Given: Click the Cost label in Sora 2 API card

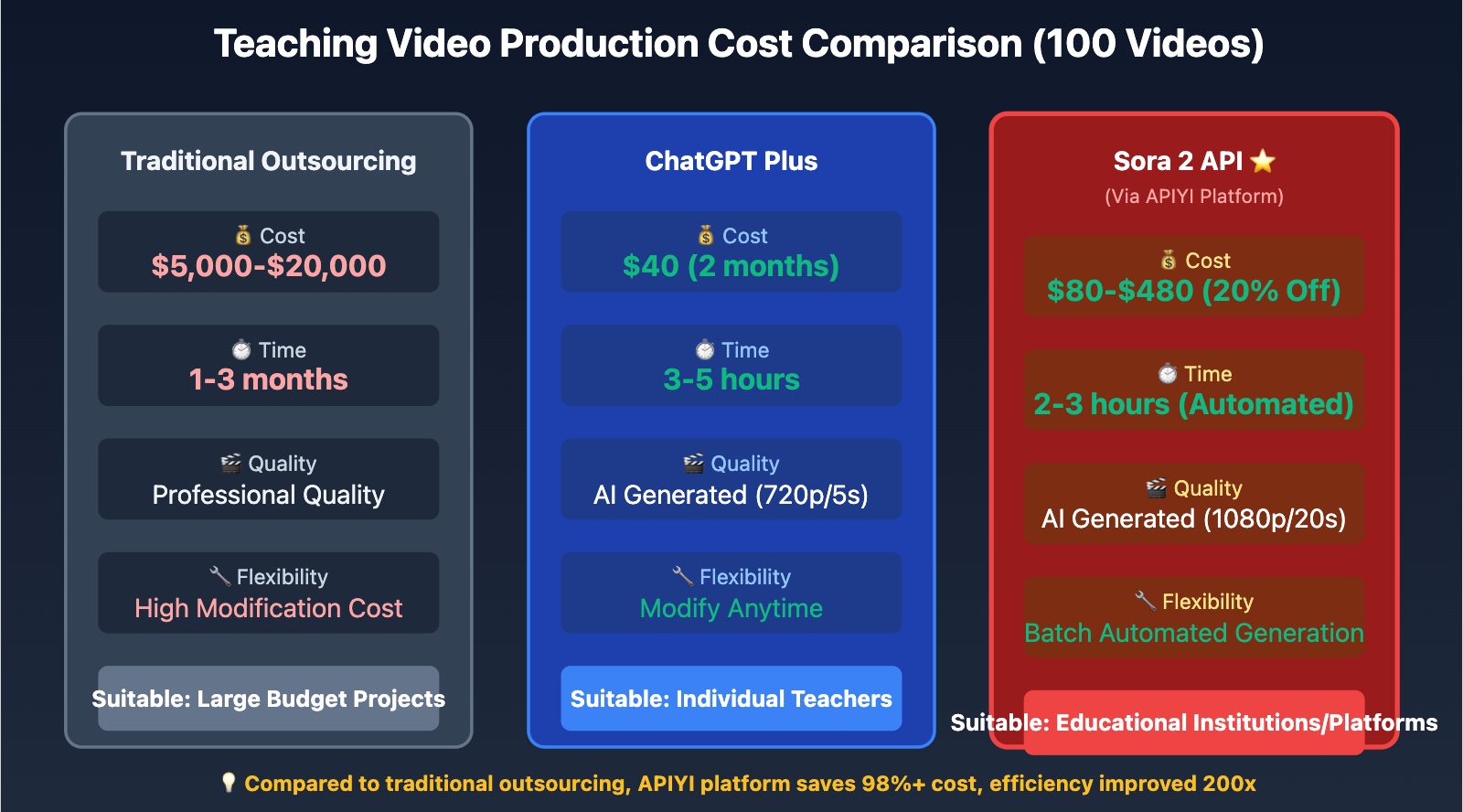Looking at the screenshot, I should tap(1208, 261).
